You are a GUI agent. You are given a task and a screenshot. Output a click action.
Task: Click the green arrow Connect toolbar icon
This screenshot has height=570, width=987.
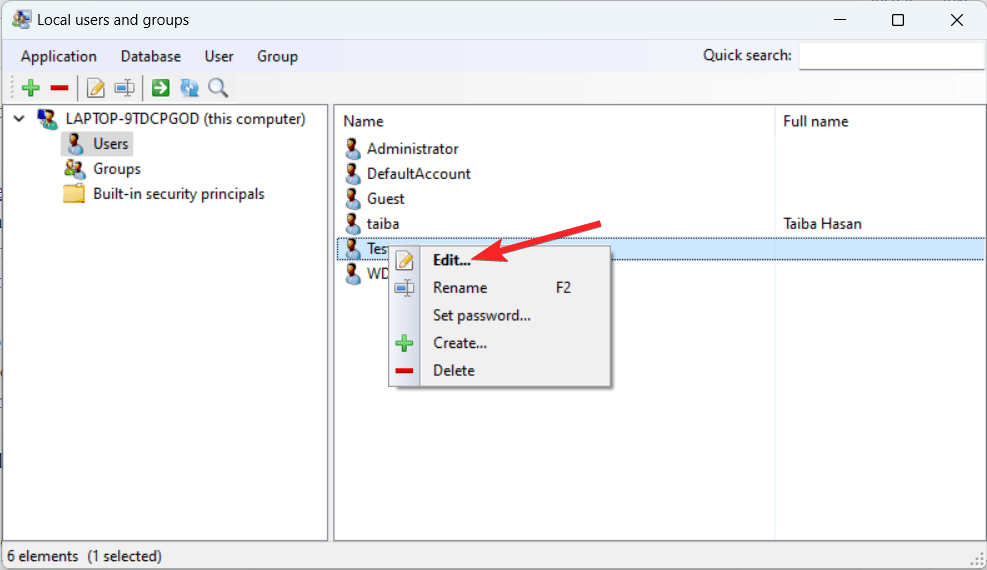(161, 87)
